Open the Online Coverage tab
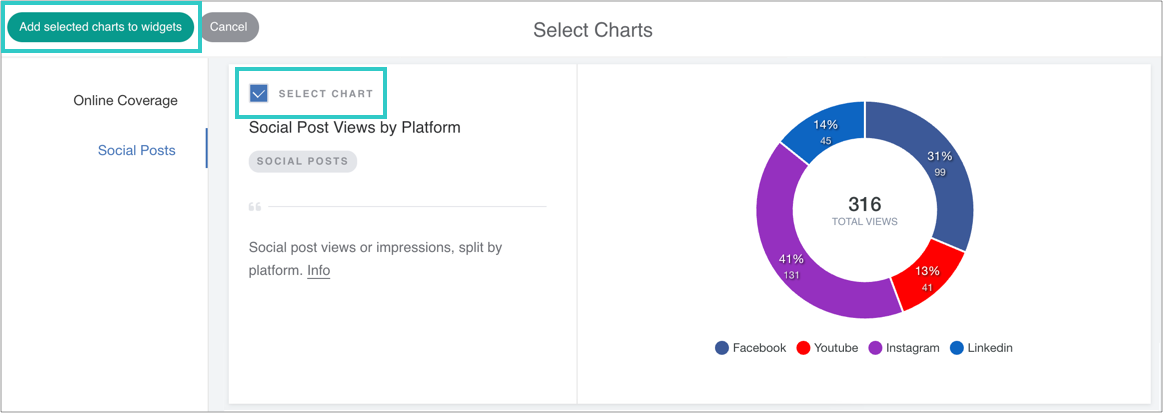The image size is (1163, 413). click(125, 100)
